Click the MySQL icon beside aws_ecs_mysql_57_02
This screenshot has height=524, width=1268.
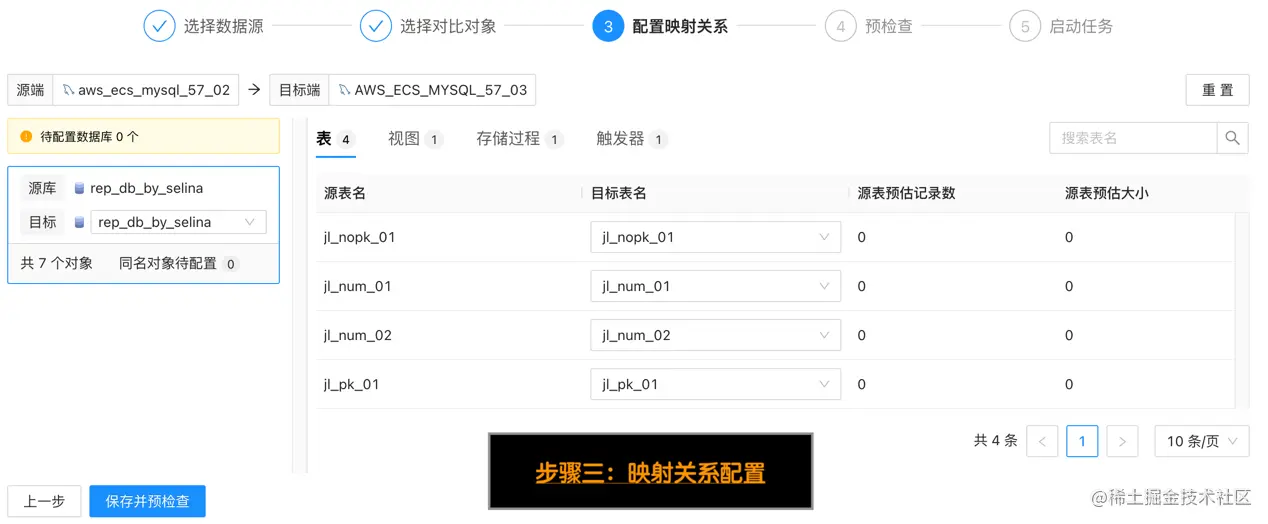click(x=68, y=90)
